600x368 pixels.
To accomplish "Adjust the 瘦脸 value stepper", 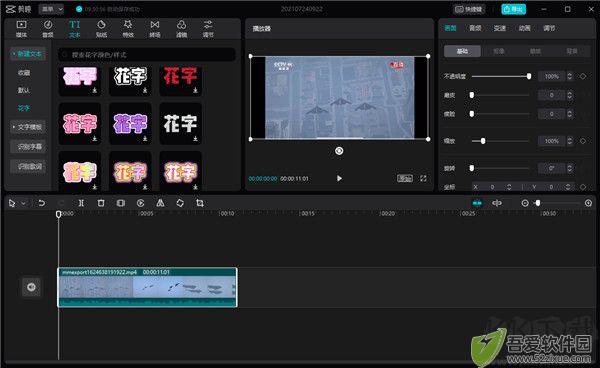I will click(570, 114).
